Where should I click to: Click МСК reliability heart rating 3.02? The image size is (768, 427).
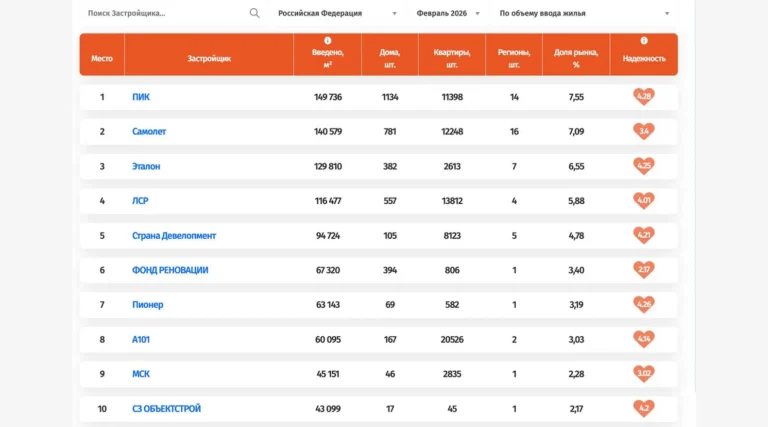point(644,374)
